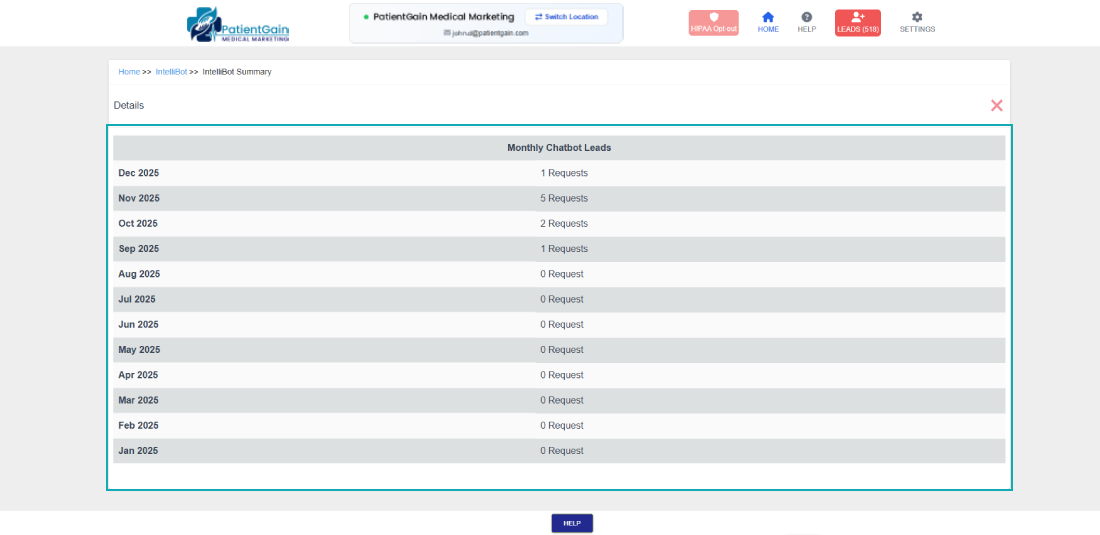Close Details panel with red X

(x=996, y=105)
